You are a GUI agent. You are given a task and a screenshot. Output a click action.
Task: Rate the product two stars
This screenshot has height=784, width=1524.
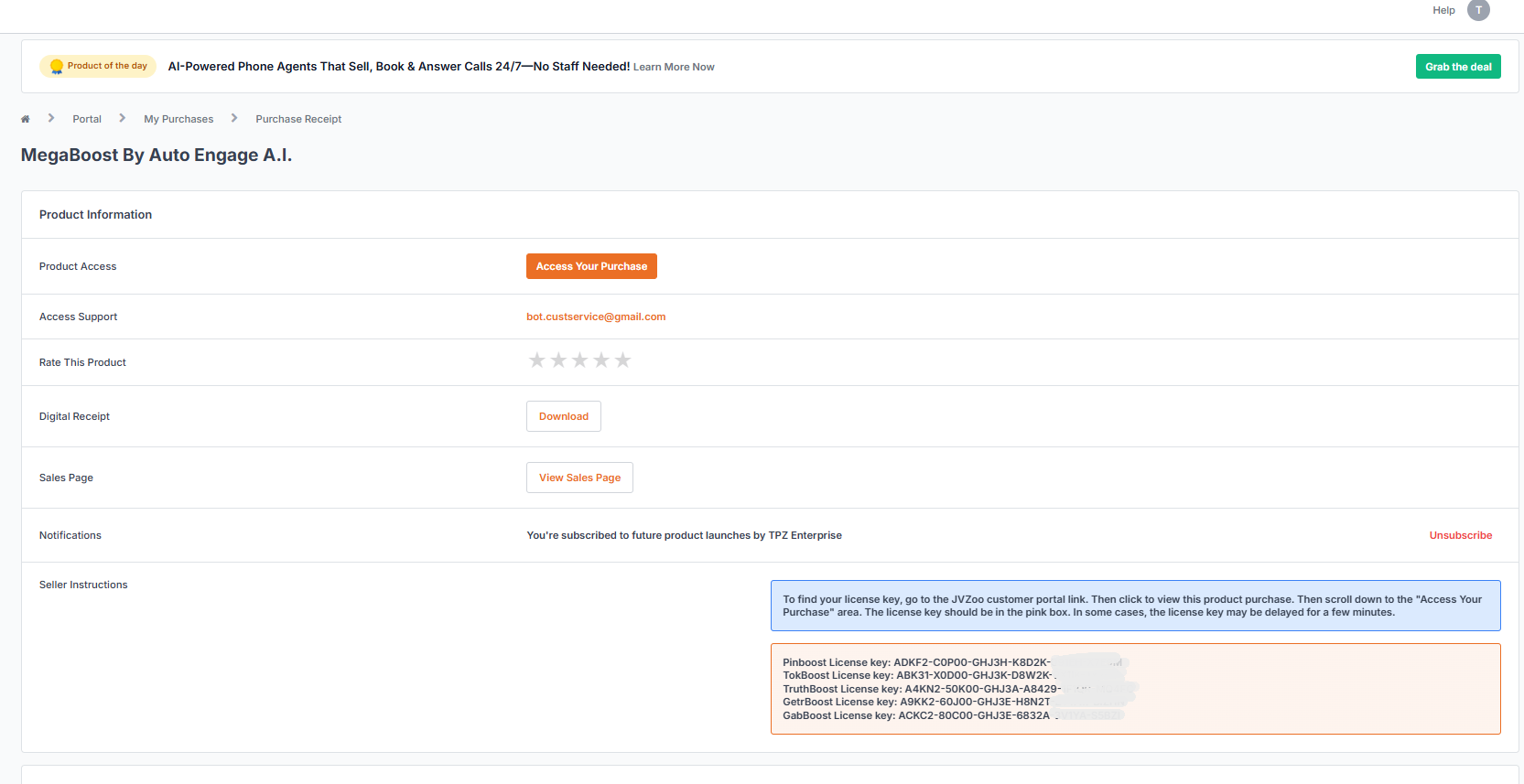point(558,360)
